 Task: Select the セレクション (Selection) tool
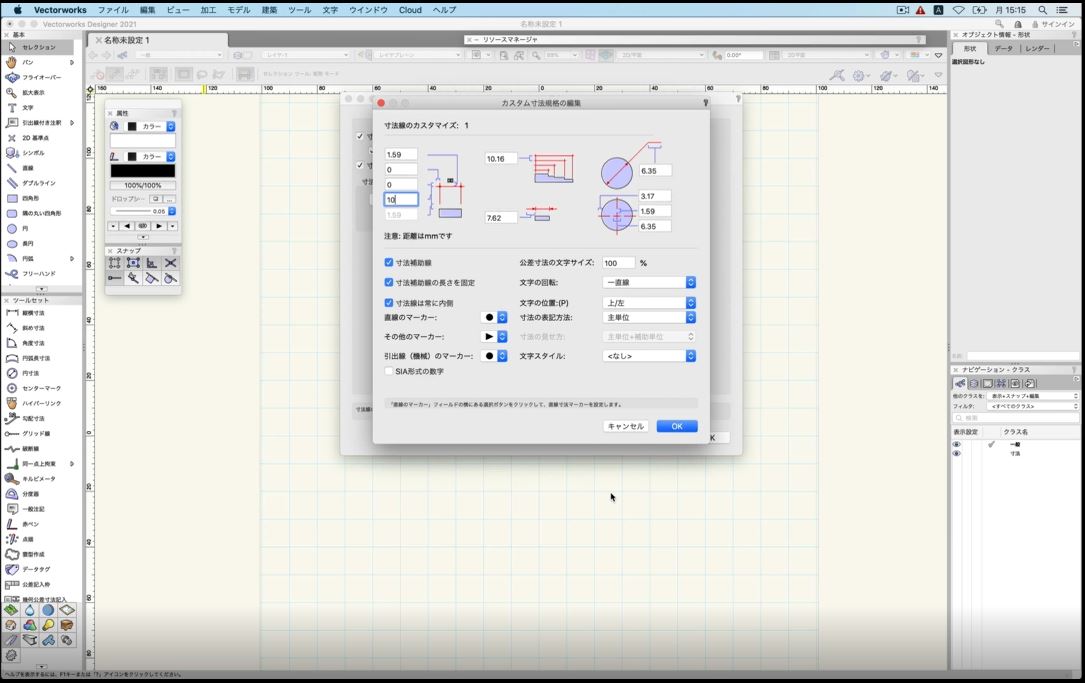click(39, 47)
